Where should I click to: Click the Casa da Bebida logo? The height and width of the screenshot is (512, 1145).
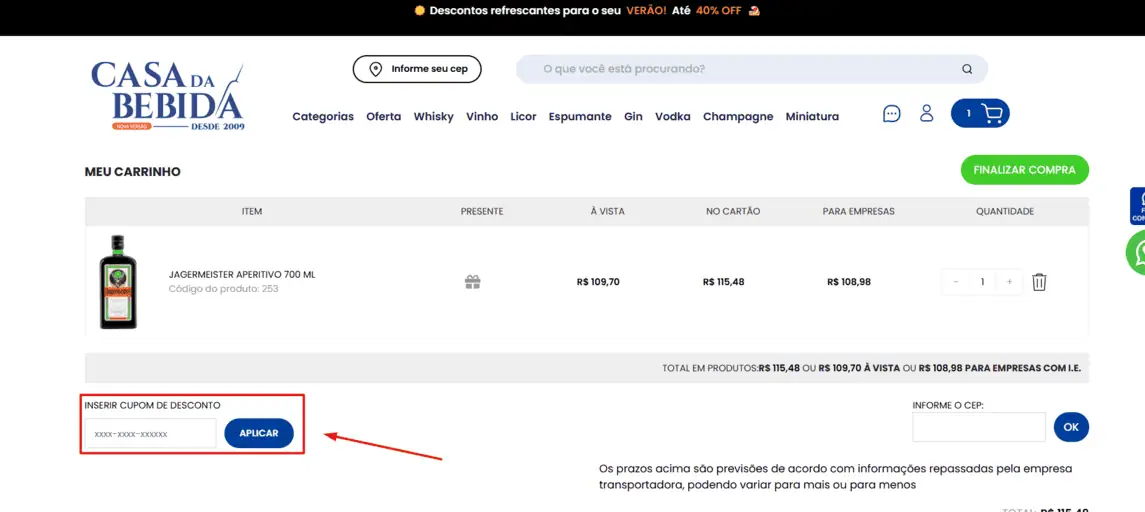[x=168, y=97]
